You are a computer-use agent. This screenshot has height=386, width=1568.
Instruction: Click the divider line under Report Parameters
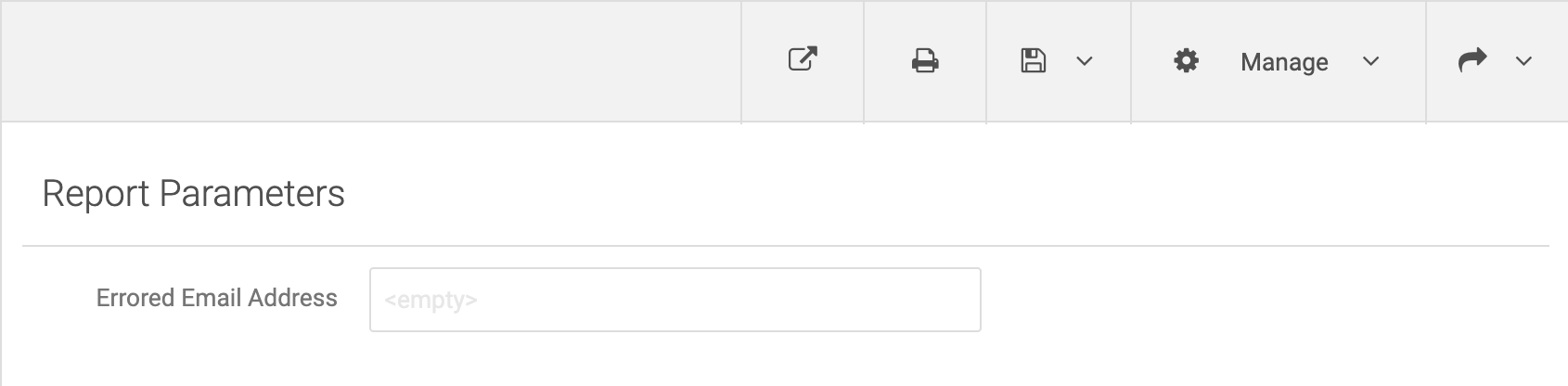coord(785,246)
